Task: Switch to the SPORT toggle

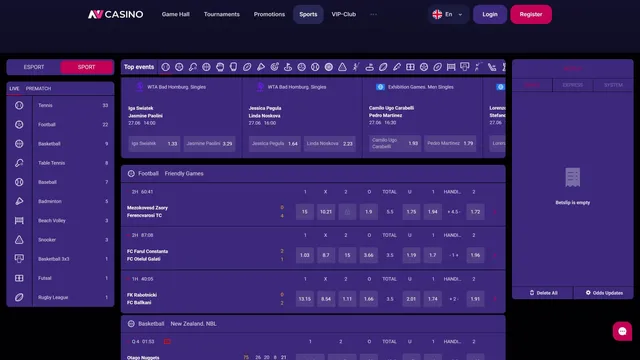Action: coord(87,67)
